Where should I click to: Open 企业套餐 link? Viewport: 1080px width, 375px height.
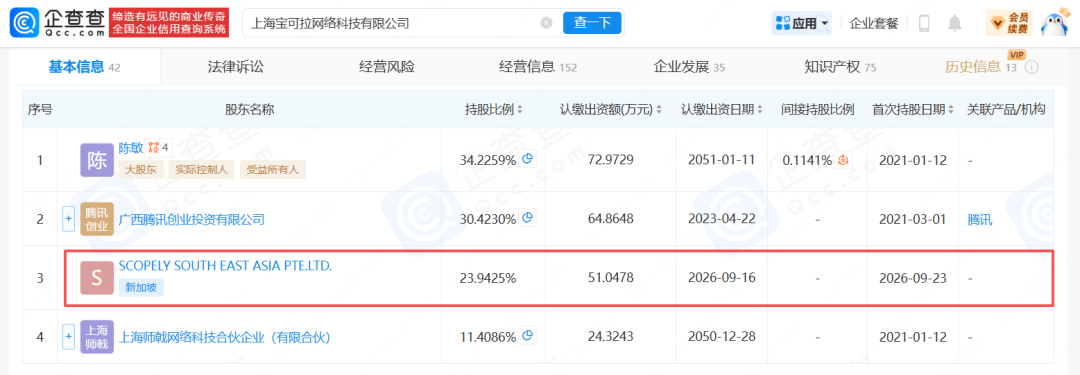[x=874, y=23]
